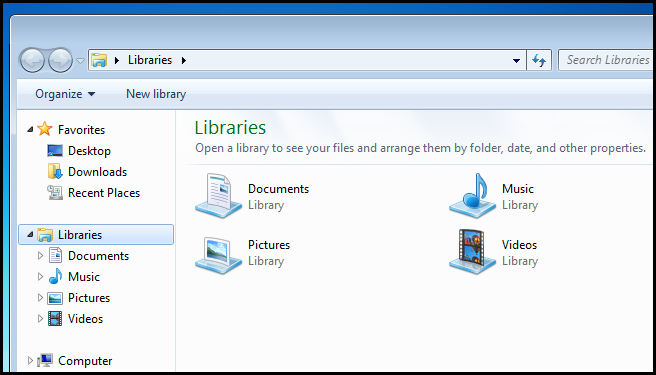
Task: Click the Favorites star icon
Action: [x=45, y=129]
